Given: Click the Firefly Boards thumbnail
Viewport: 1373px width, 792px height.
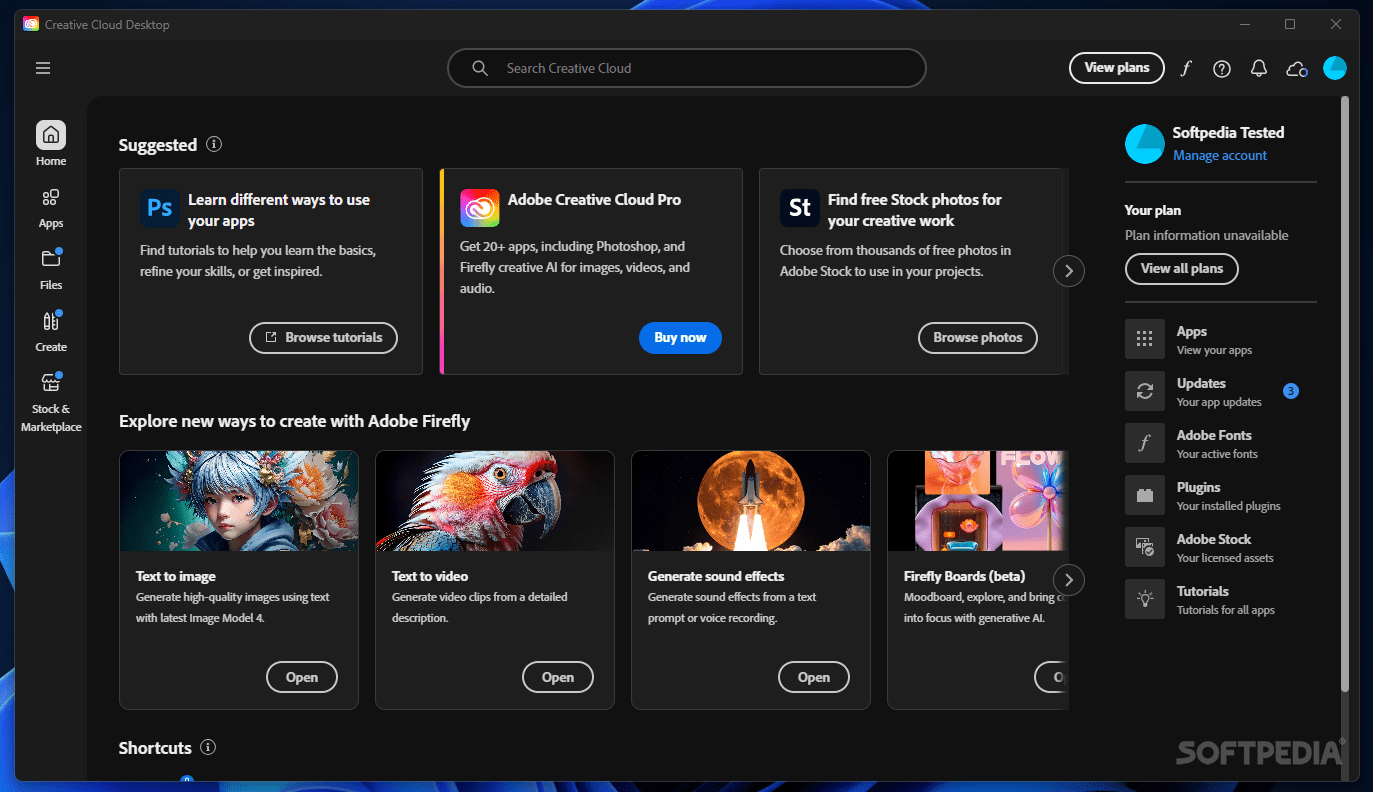Looking at the screenshot, I should pos(978,501).
